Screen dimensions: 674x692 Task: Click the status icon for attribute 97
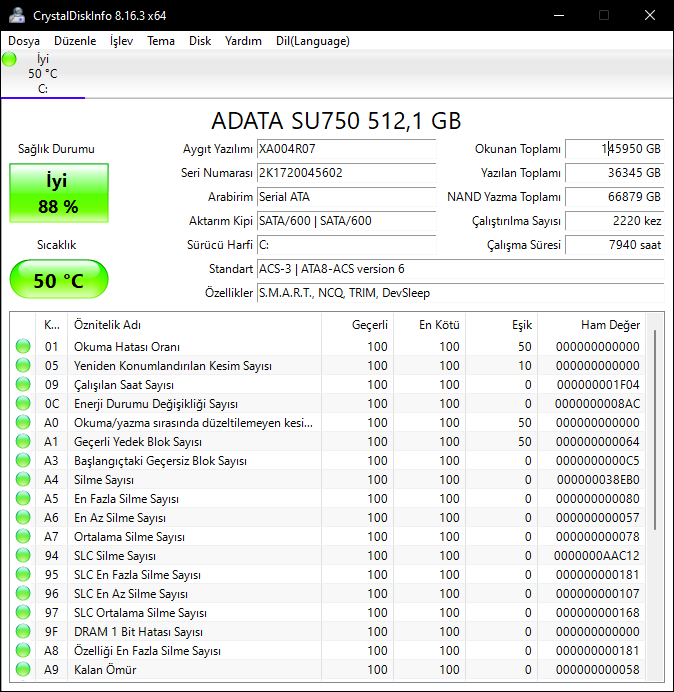(23, 612)
